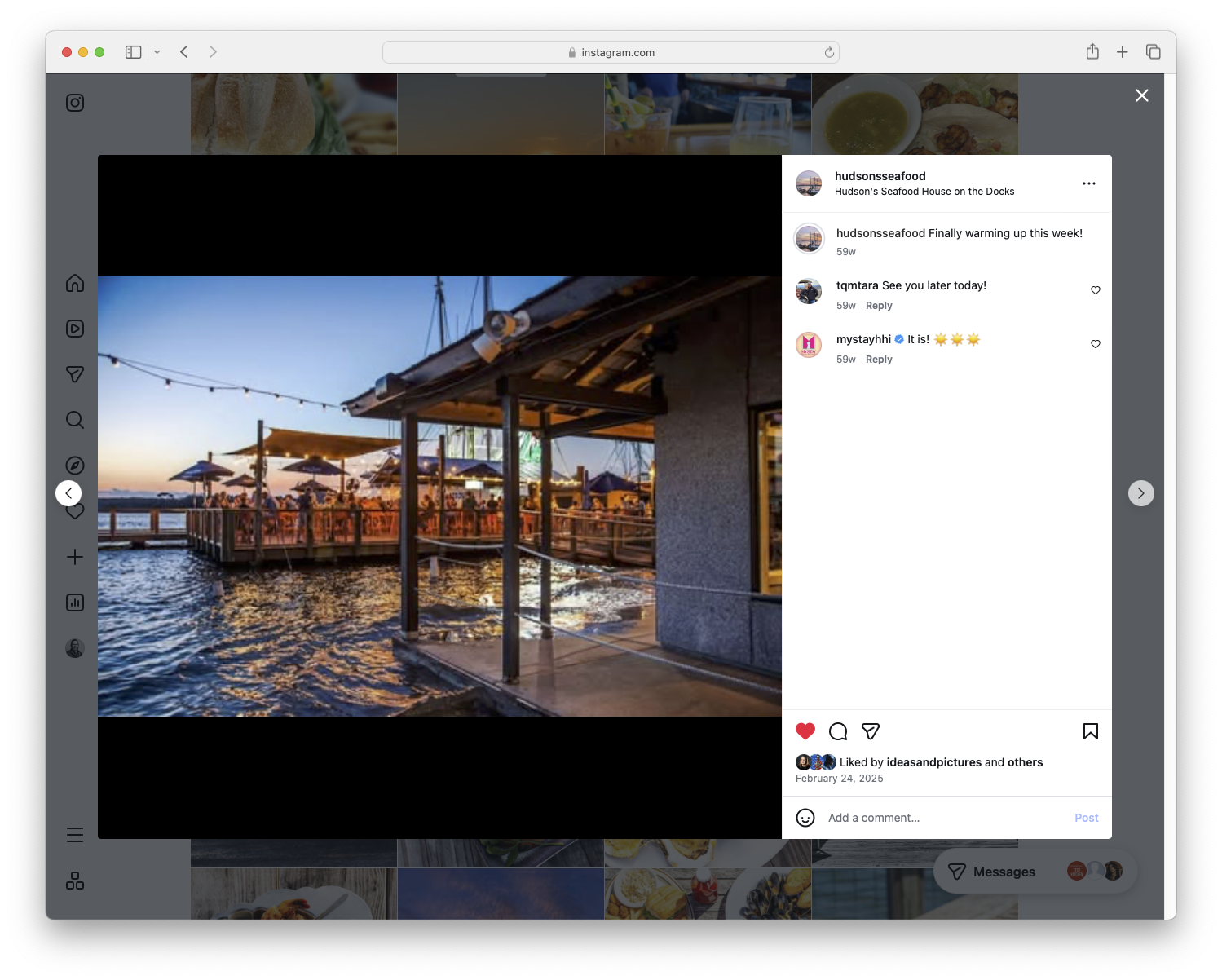Open the emoji picker beside the comment field
The height and width of the screenshot is (980, 1222).
click(x=805, y=817)
